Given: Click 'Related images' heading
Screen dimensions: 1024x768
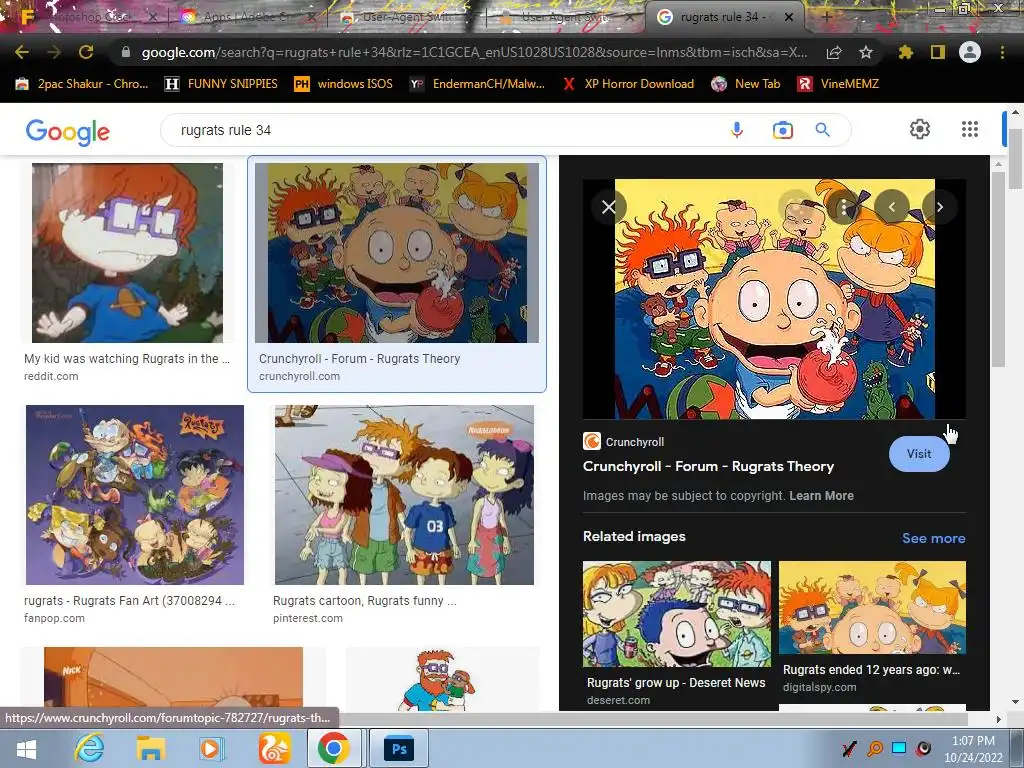Looking at the screenshot, I should pyautogui.click(x=634, y=536).
